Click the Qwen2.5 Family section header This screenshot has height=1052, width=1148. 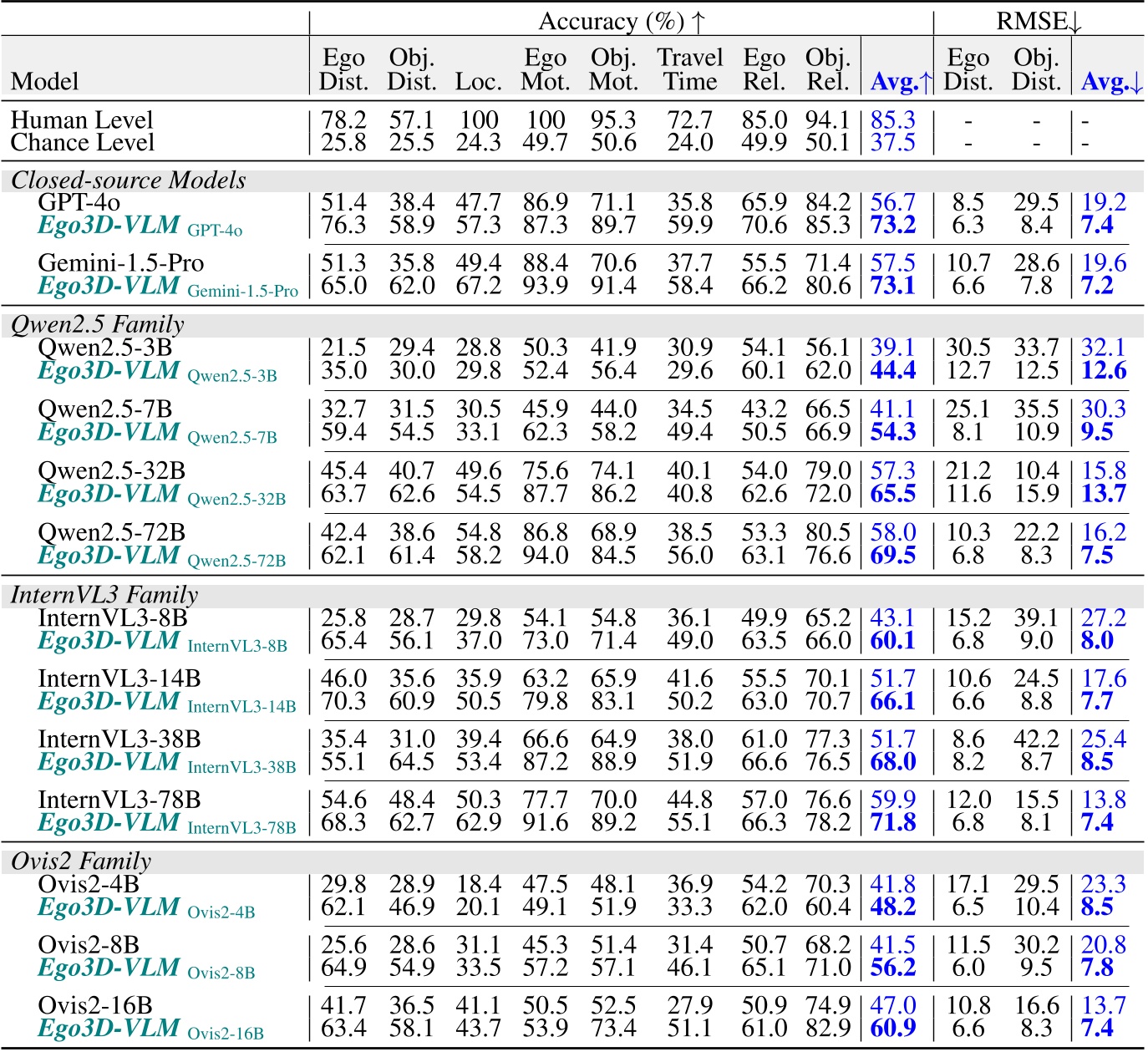click(x=98, y=325)
